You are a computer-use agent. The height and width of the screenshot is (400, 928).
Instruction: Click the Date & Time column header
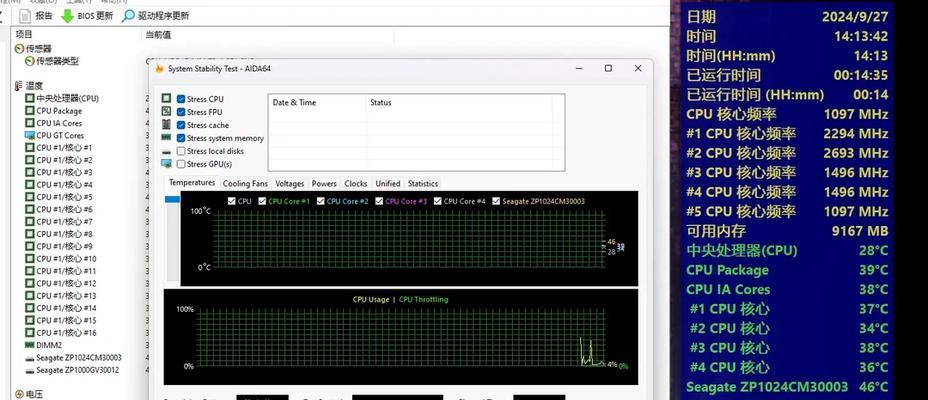294,102
